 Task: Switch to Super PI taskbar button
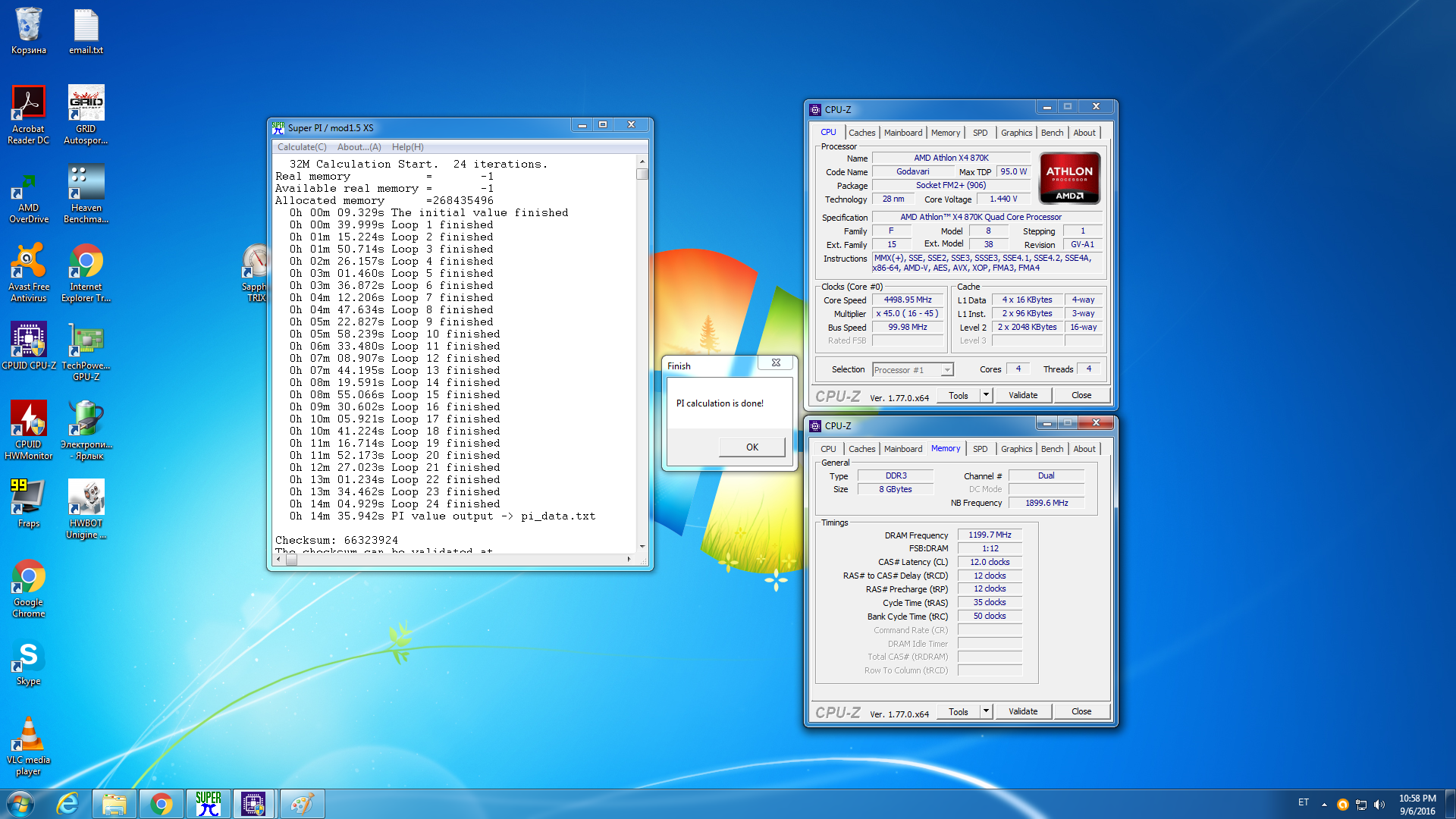tap(208, 804)
